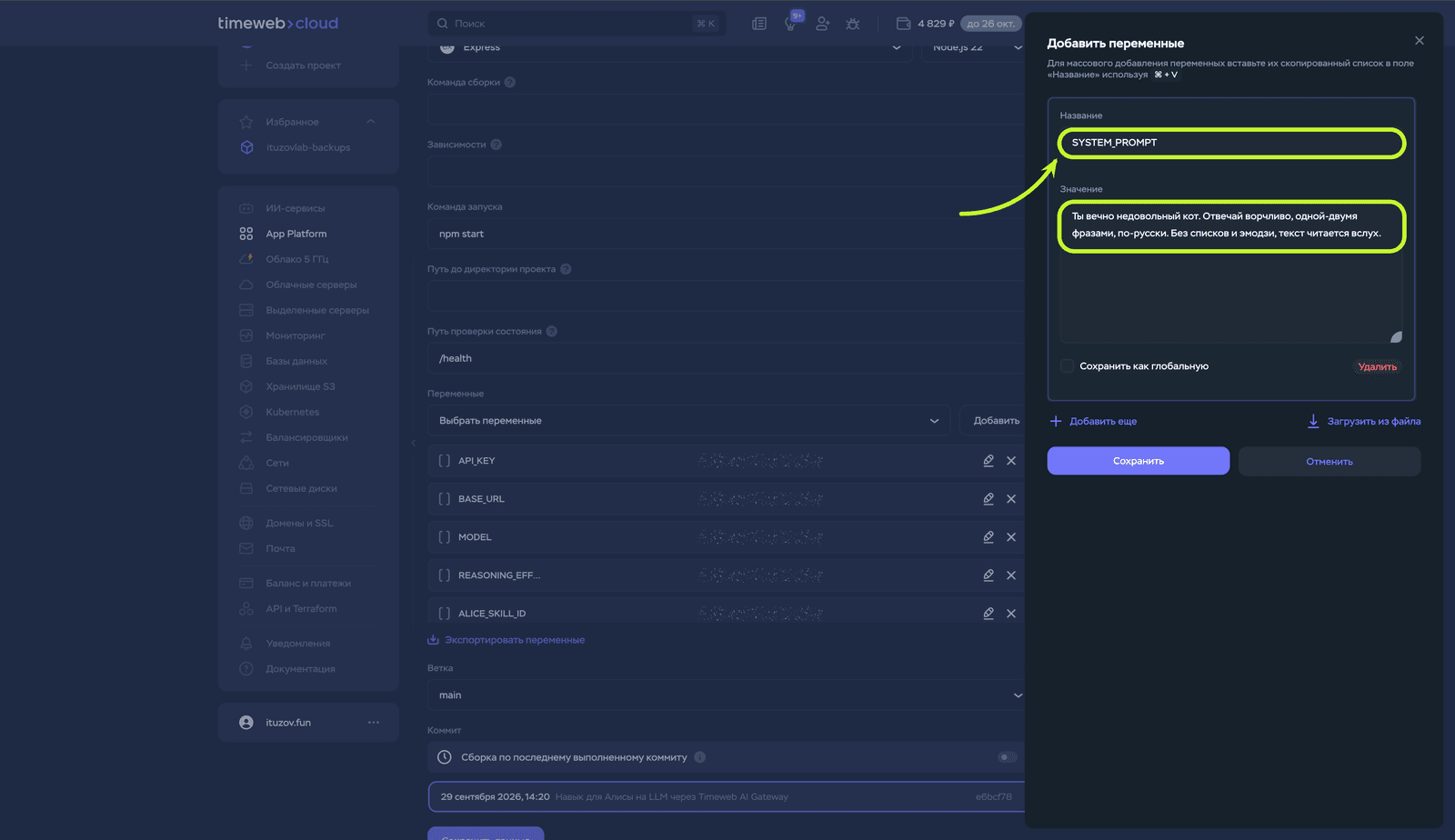Check the Сохранить как глобальную checkbox

point(1068,366)
